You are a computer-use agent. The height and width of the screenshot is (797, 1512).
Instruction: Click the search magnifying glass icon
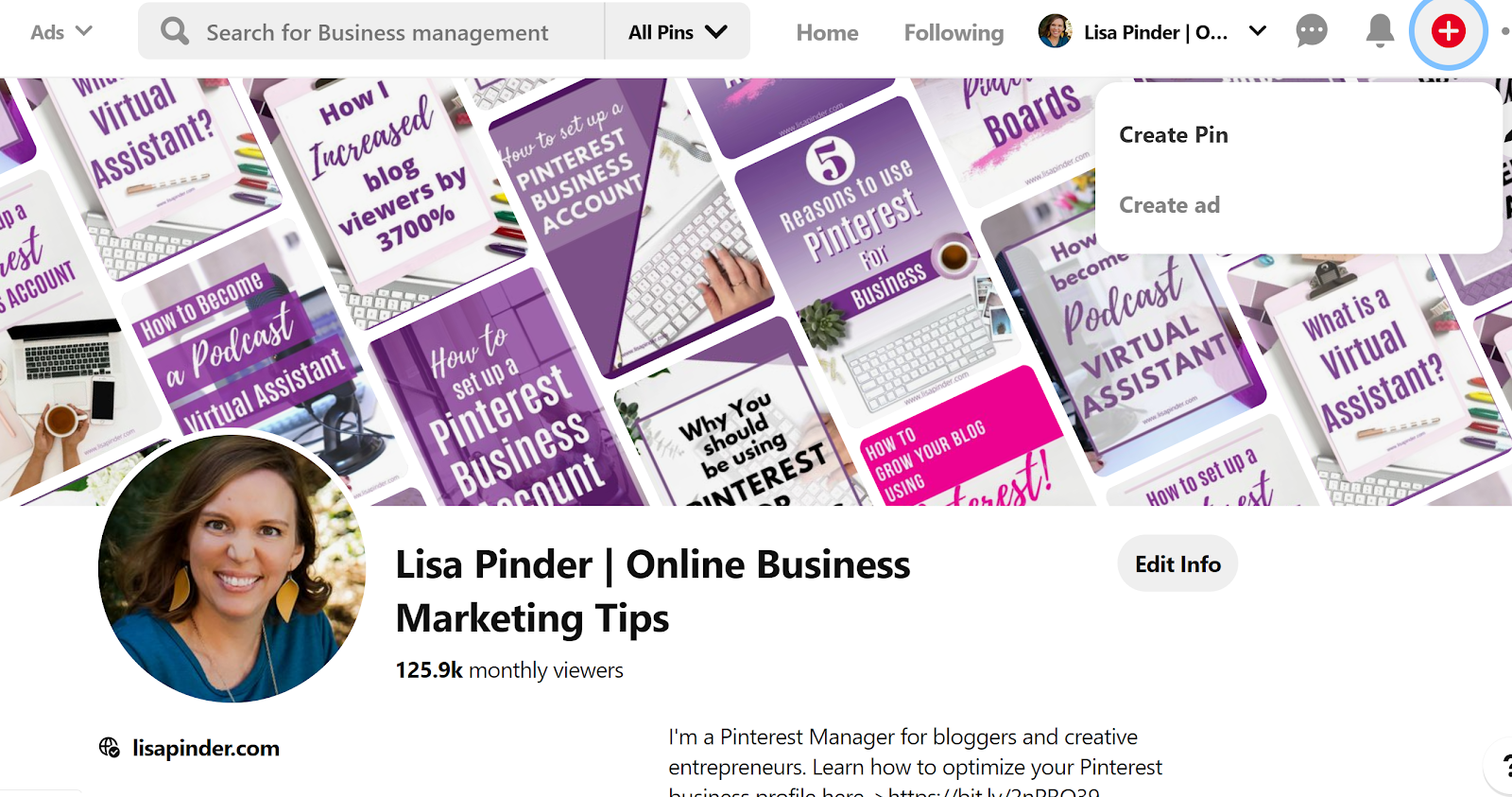[x=175, y=31]
